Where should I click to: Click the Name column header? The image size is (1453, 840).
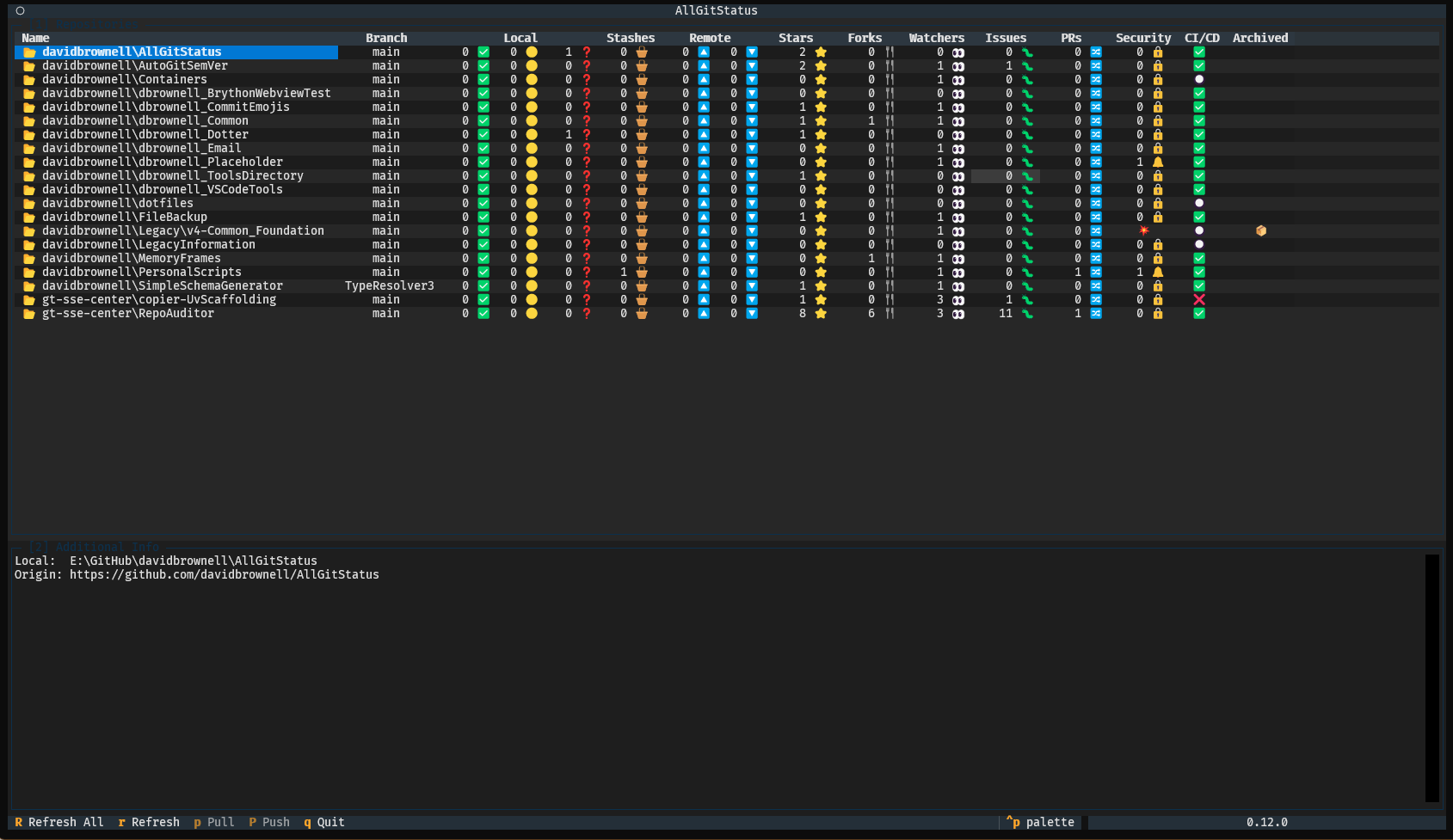click(35, 39)
